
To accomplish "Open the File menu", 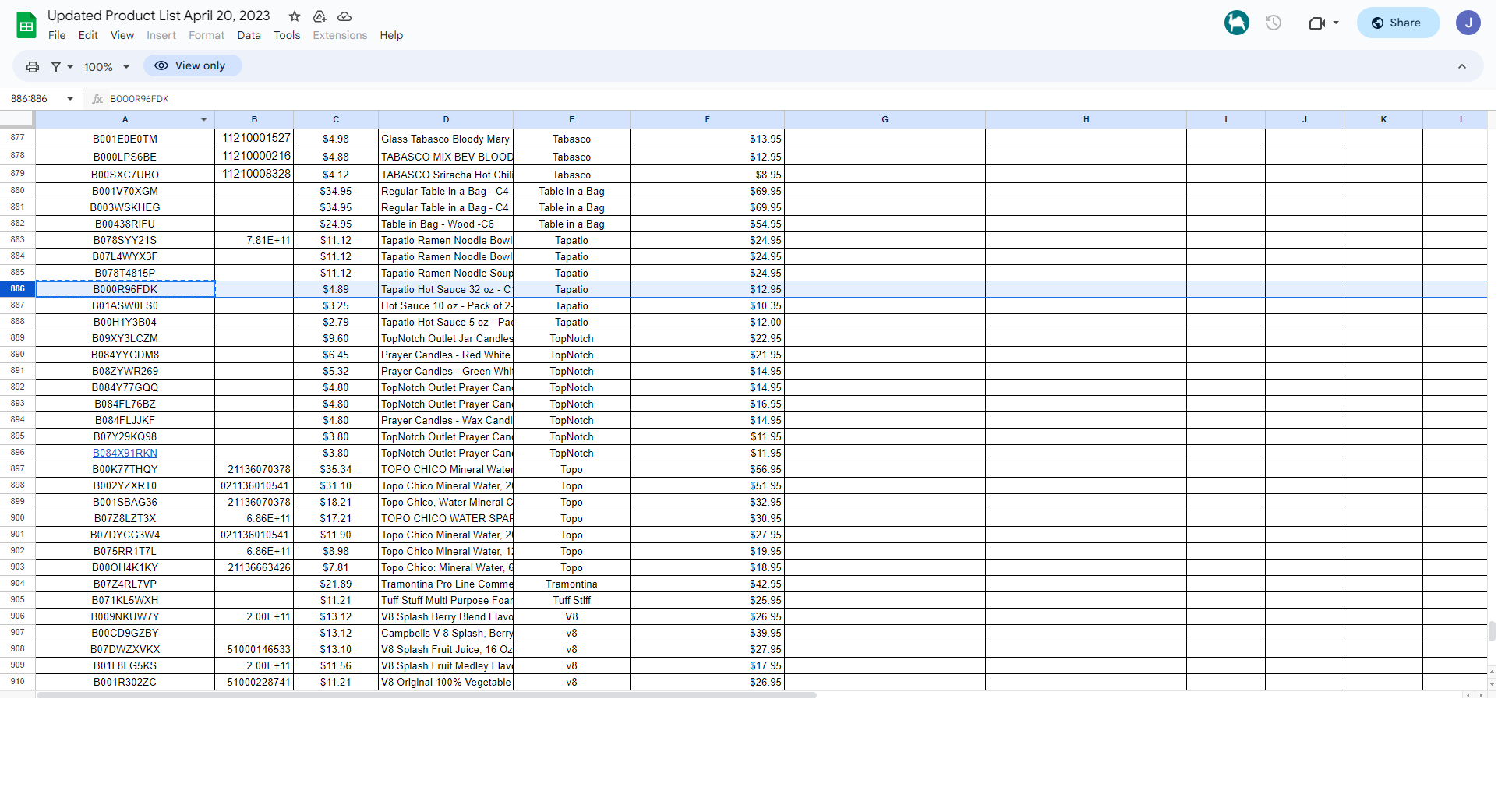I will coord(57,35).
